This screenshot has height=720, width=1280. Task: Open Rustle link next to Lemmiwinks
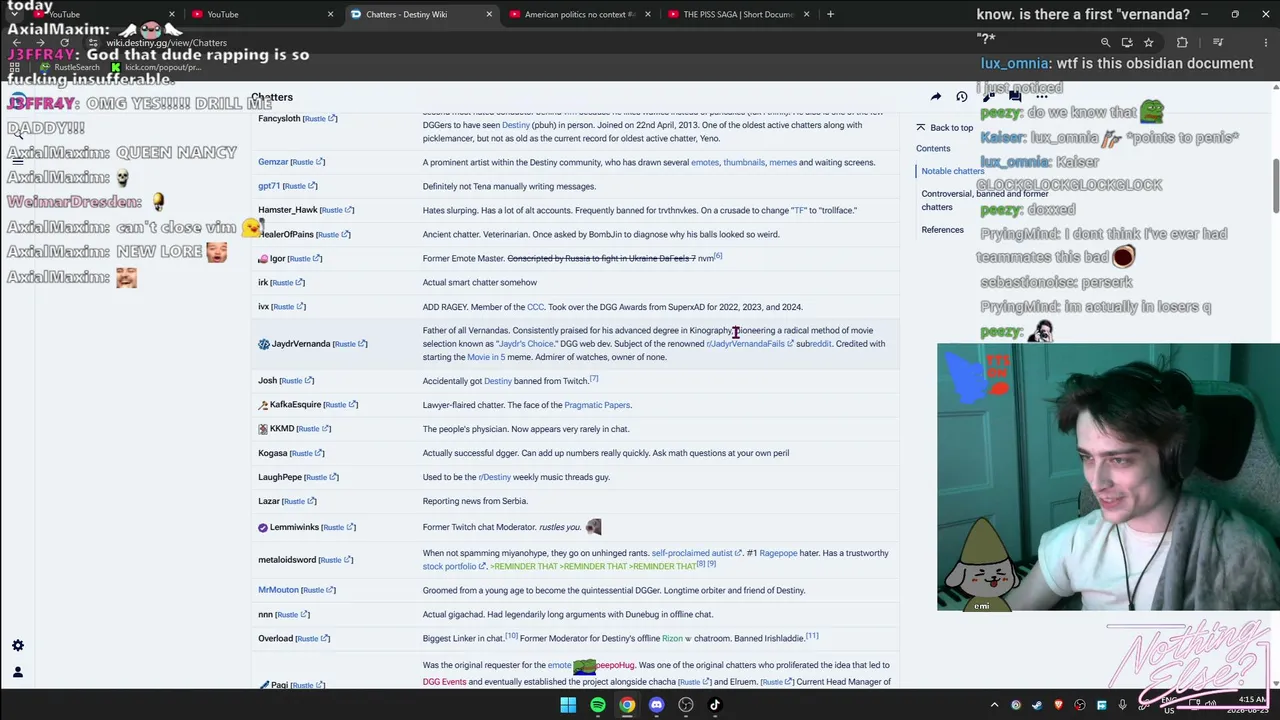(x=339, y=527)
